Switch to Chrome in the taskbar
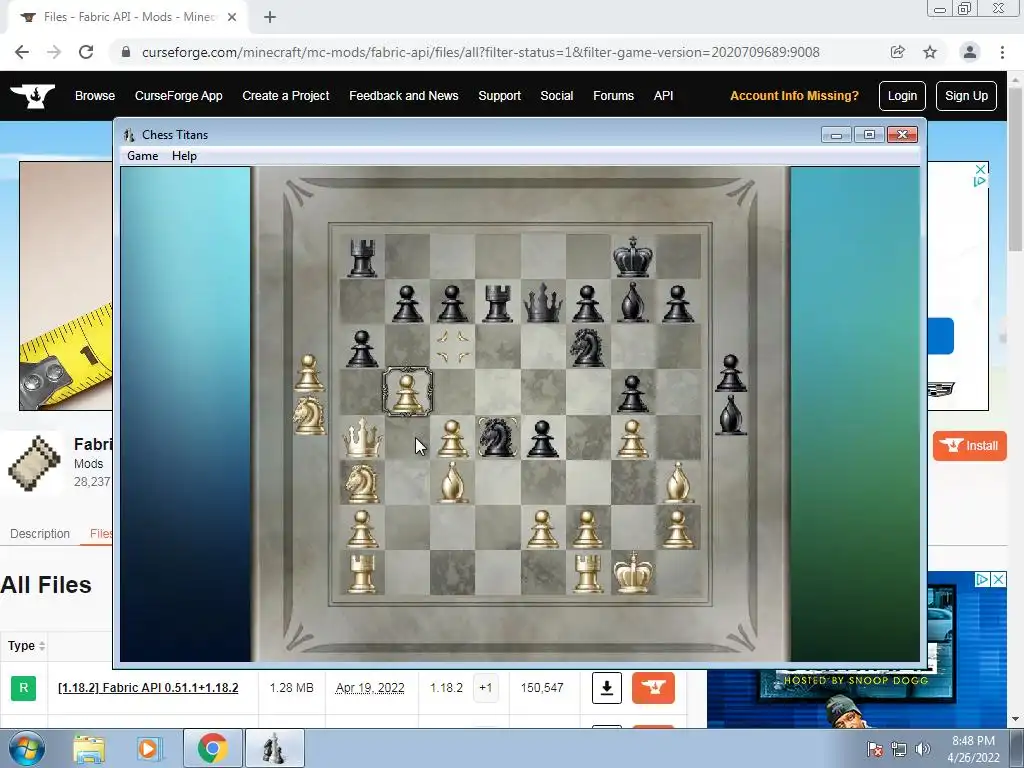 click(212, 748)
